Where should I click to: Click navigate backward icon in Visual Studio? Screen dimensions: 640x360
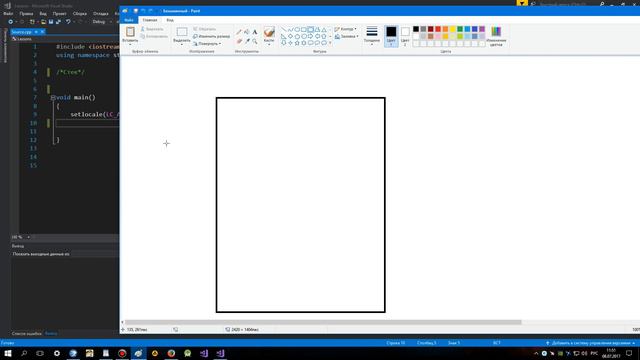tap(11, 22)
